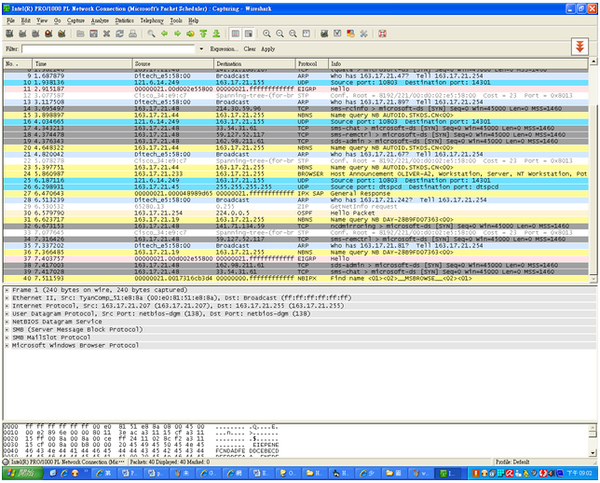Expand NetBIOS Datagram Service node
This screenshot has width=600, height=483.
point(7,322)
